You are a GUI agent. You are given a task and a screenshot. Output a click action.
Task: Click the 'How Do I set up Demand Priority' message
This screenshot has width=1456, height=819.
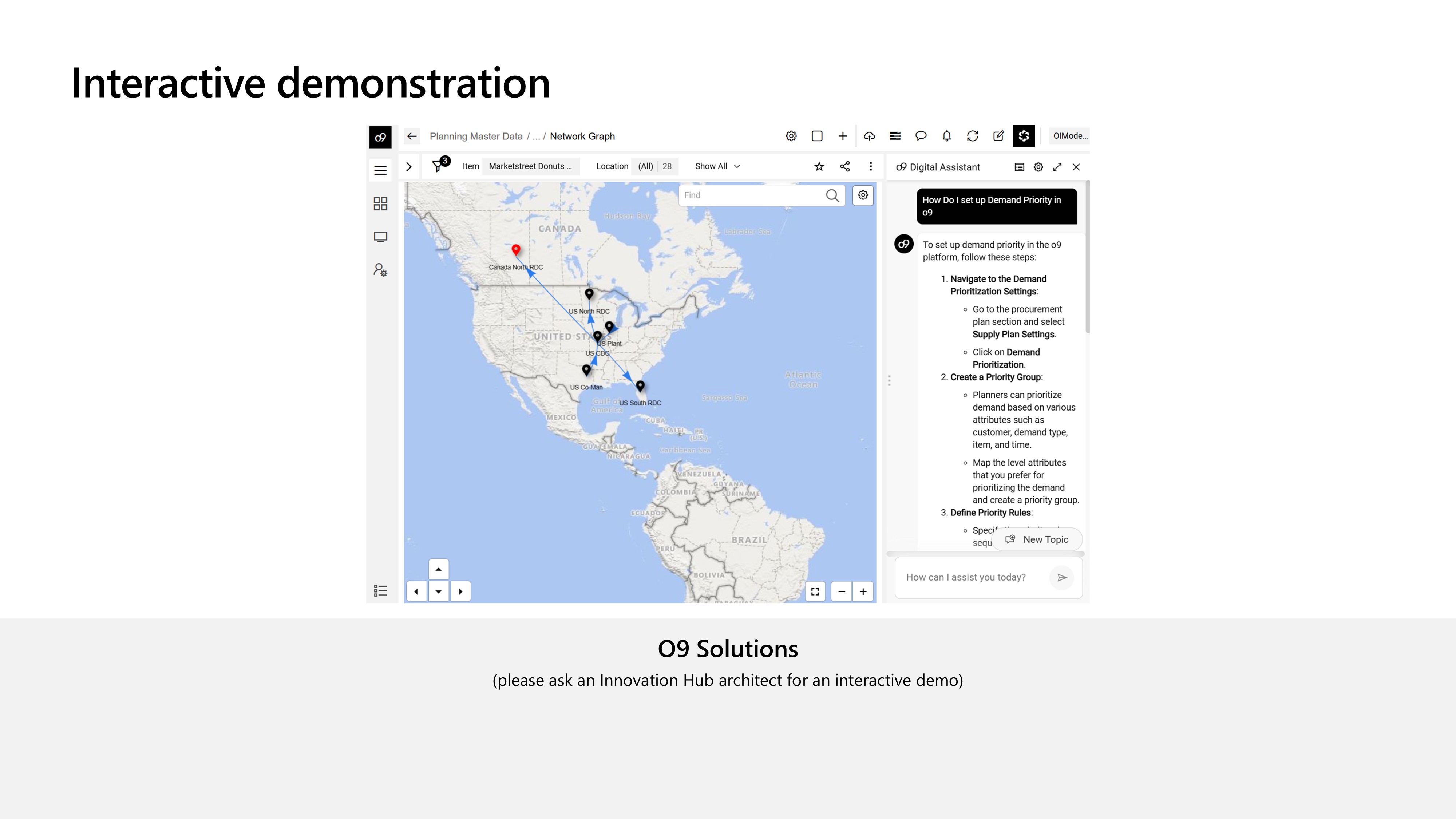point(997,206)
